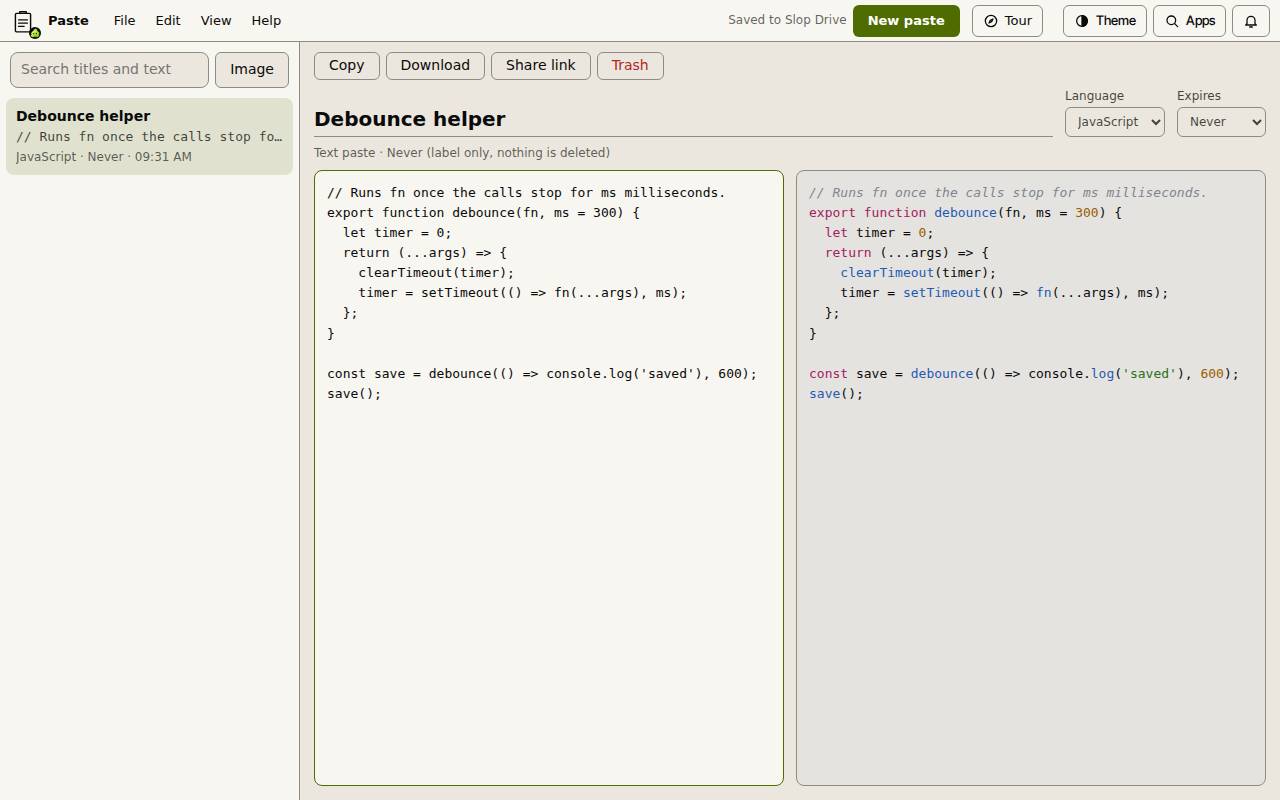Open the File menu
The image size is (1280, 800).
coord(124,21)
